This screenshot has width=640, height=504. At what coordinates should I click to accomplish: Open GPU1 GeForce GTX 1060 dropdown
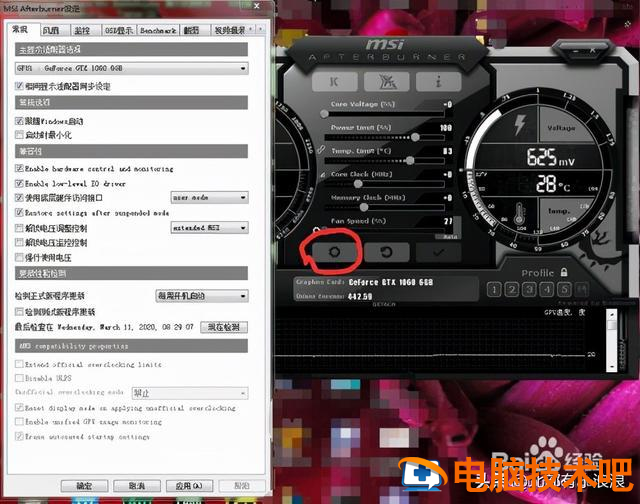[131, 68]
